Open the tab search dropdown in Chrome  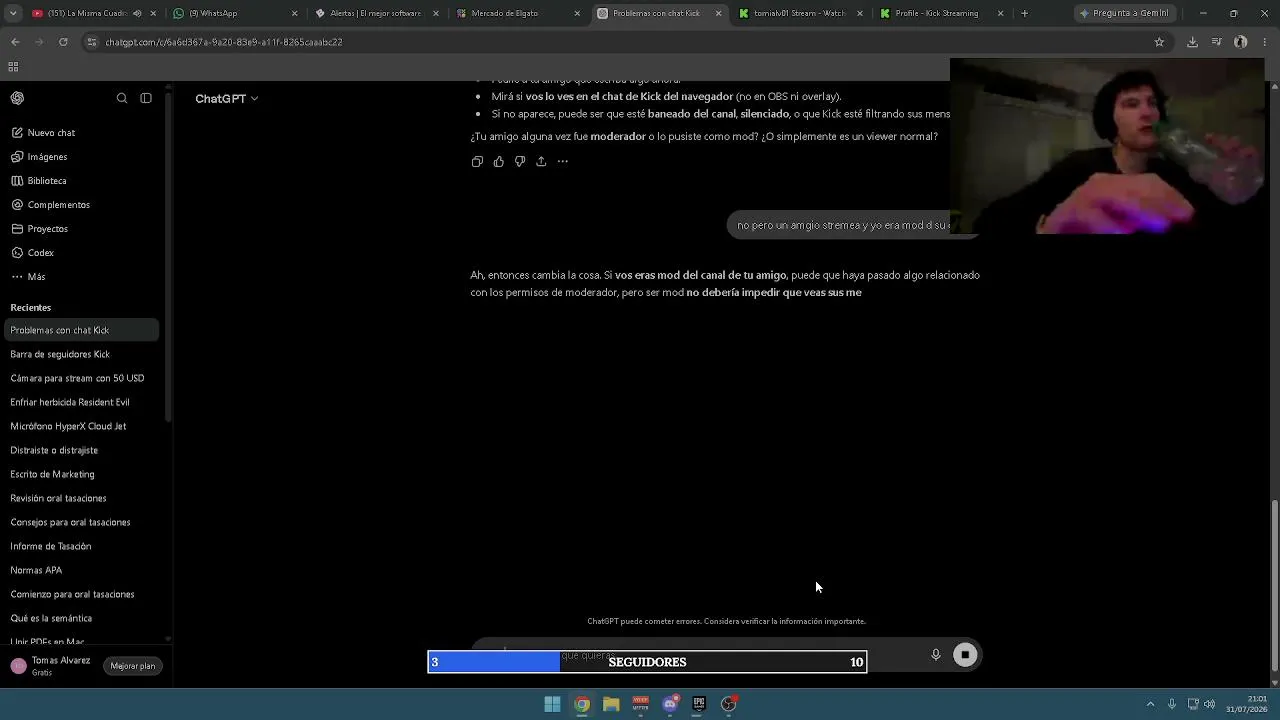coord(13,13)
